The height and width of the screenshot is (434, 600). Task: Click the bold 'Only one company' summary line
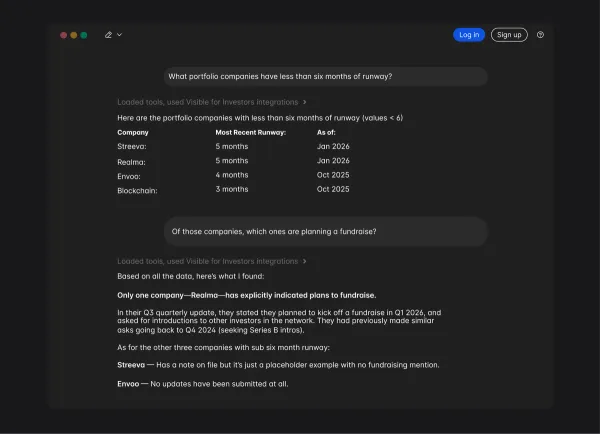(x=247, y=295)
